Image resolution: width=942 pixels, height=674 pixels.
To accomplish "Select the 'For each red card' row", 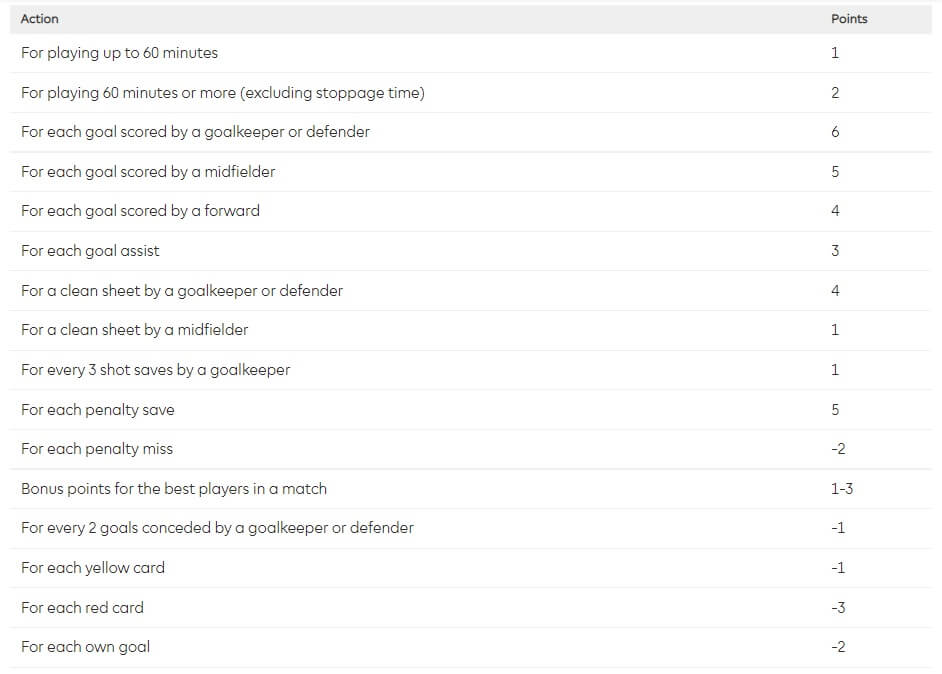I will coord(470,608).
